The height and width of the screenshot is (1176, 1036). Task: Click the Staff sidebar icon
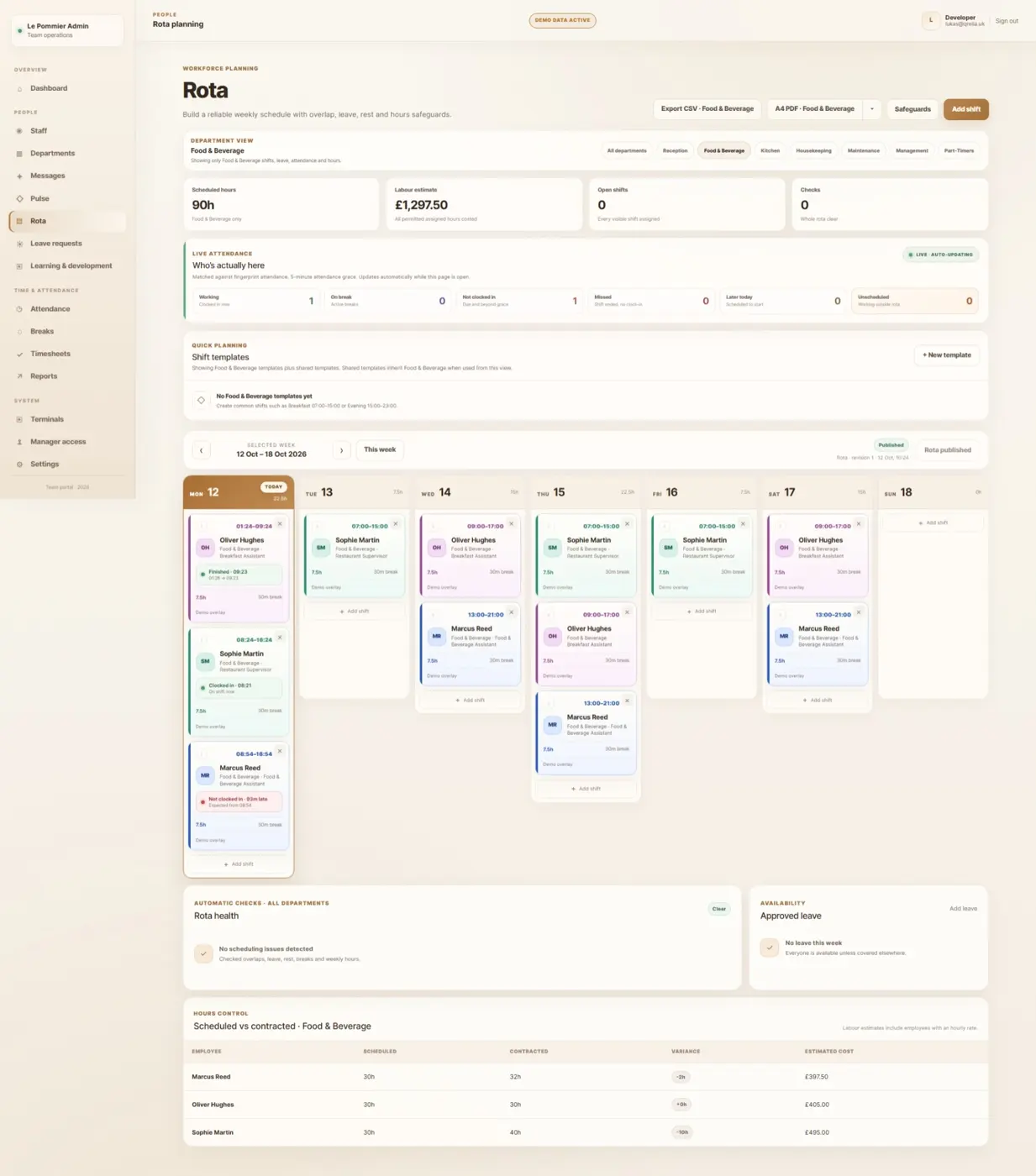pos(19,131)
